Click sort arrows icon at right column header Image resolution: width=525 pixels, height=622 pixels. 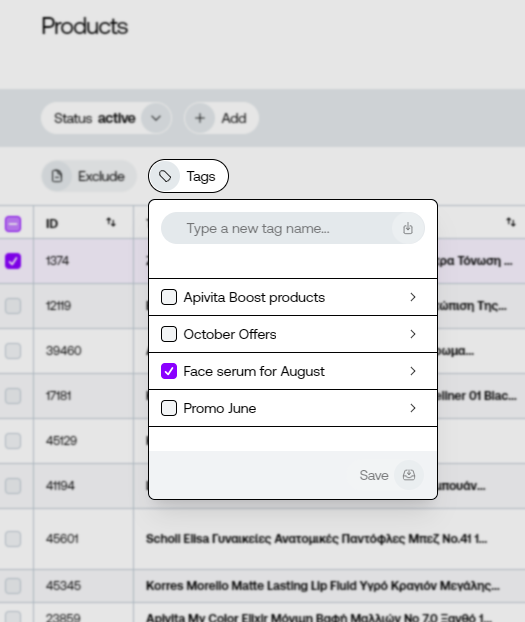pos(511,223)
